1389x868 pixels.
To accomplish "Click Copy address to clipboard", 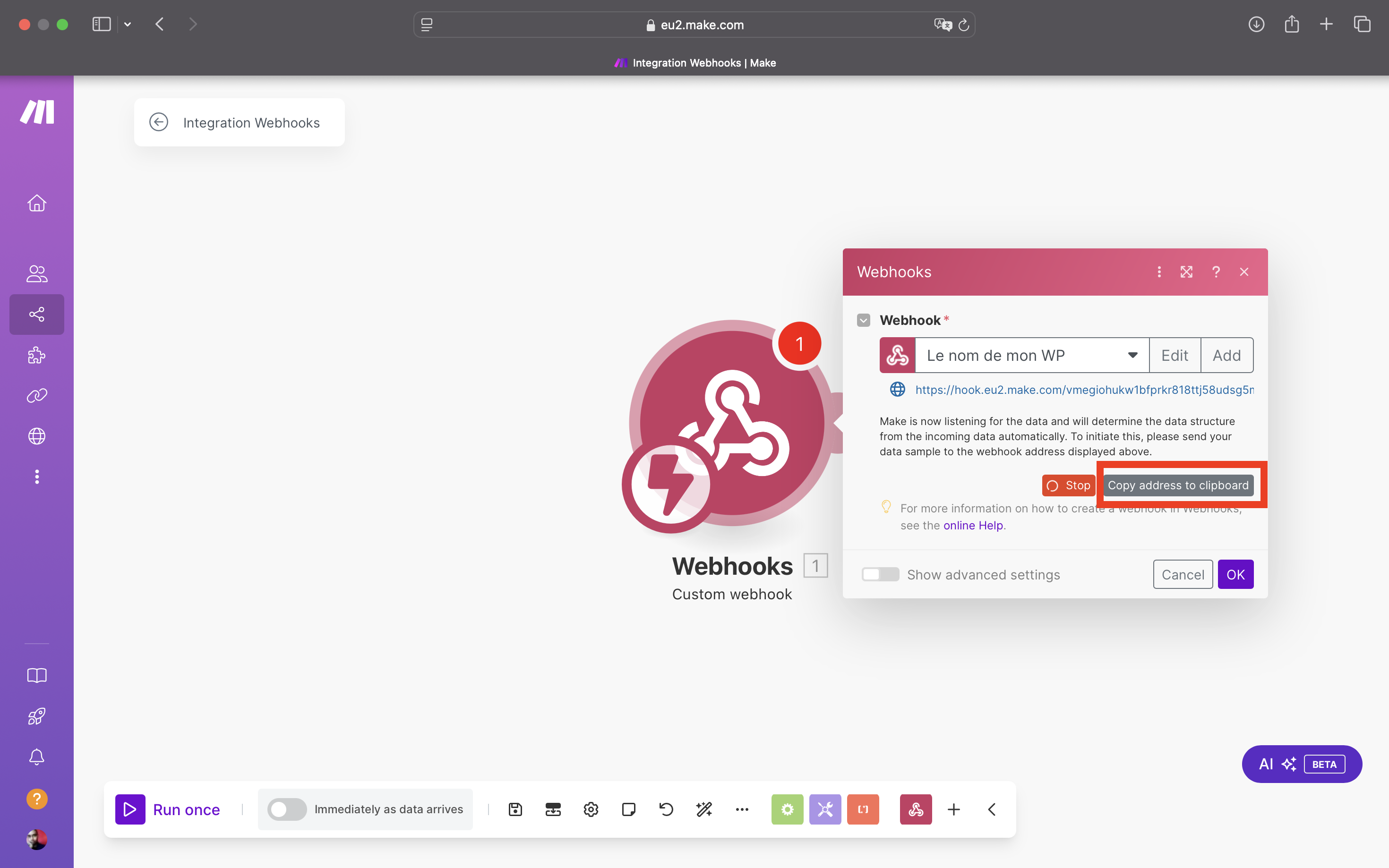I will click(x=1178, y=485).
